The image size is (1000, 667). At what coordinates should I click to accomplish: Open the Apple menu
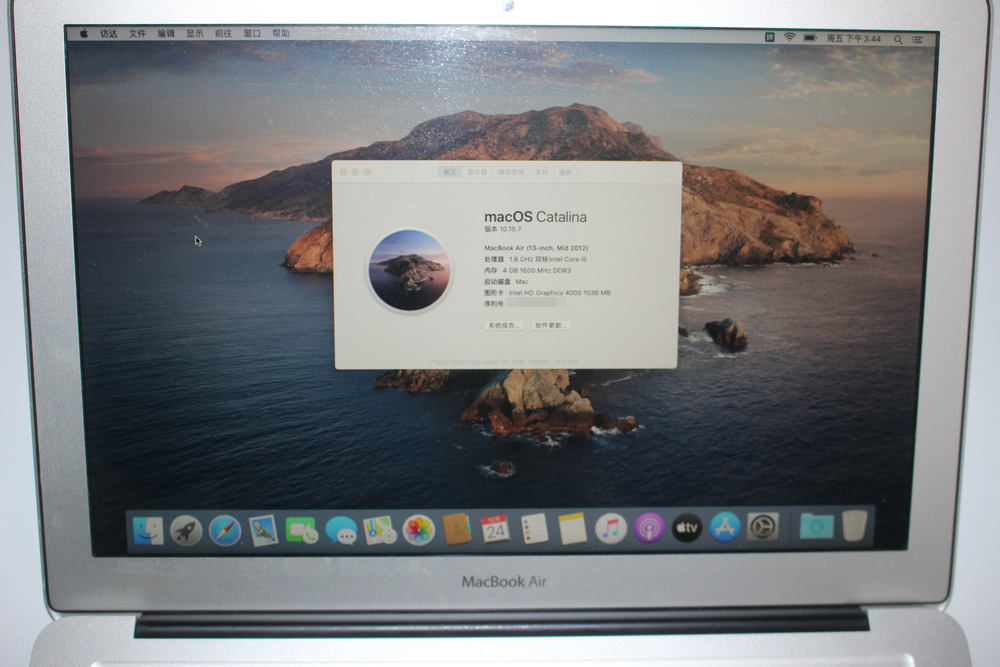tap(84, 33)
